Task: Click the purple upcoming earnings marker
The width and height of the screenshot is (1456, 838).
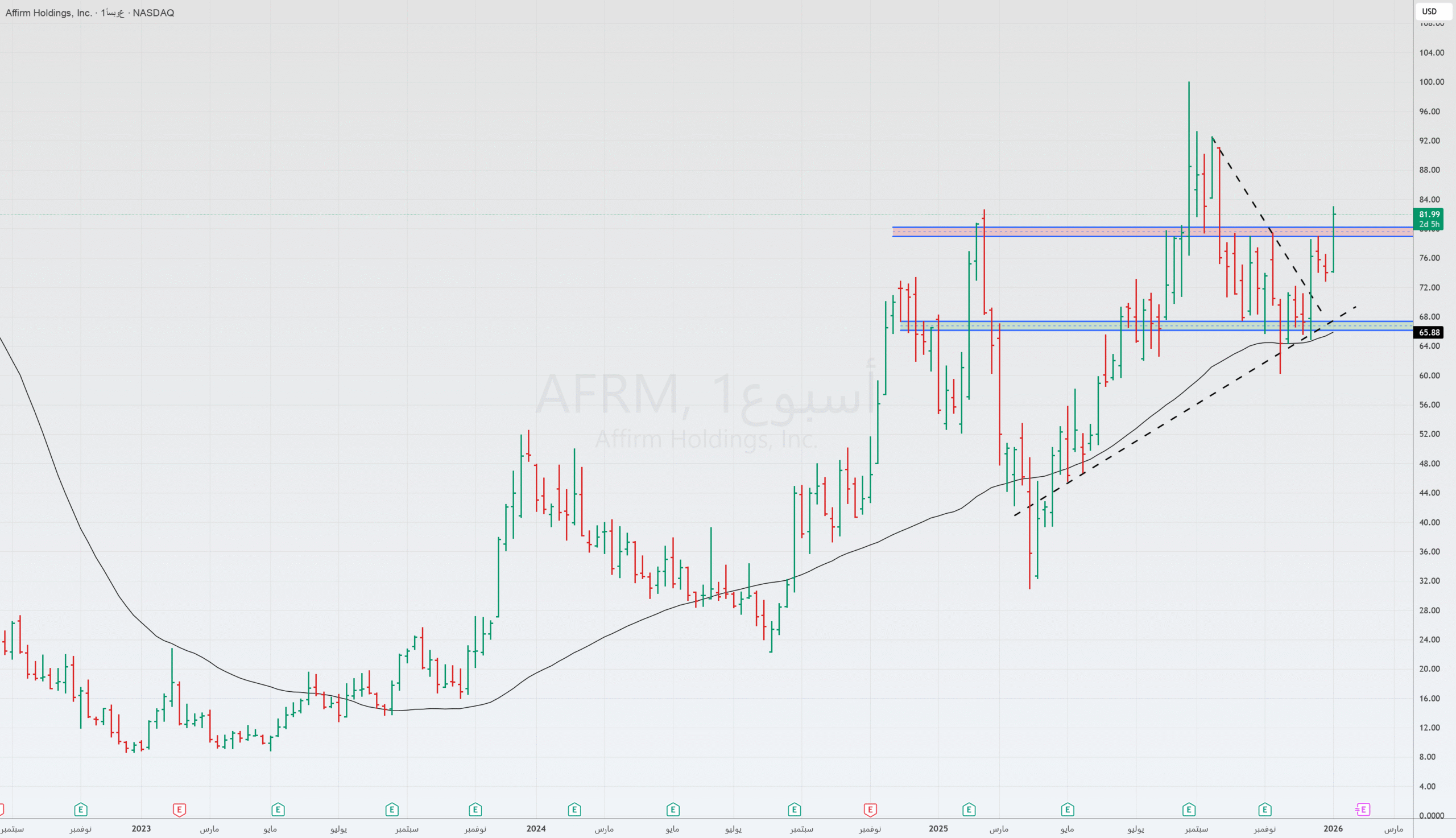Action: tap(1363, 810)
